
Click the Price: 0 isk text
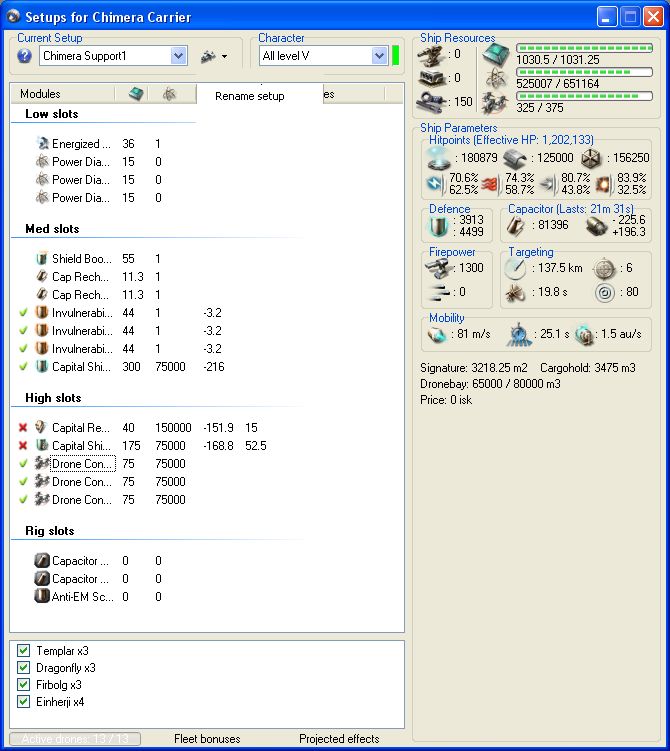click(x=446, y=400)
